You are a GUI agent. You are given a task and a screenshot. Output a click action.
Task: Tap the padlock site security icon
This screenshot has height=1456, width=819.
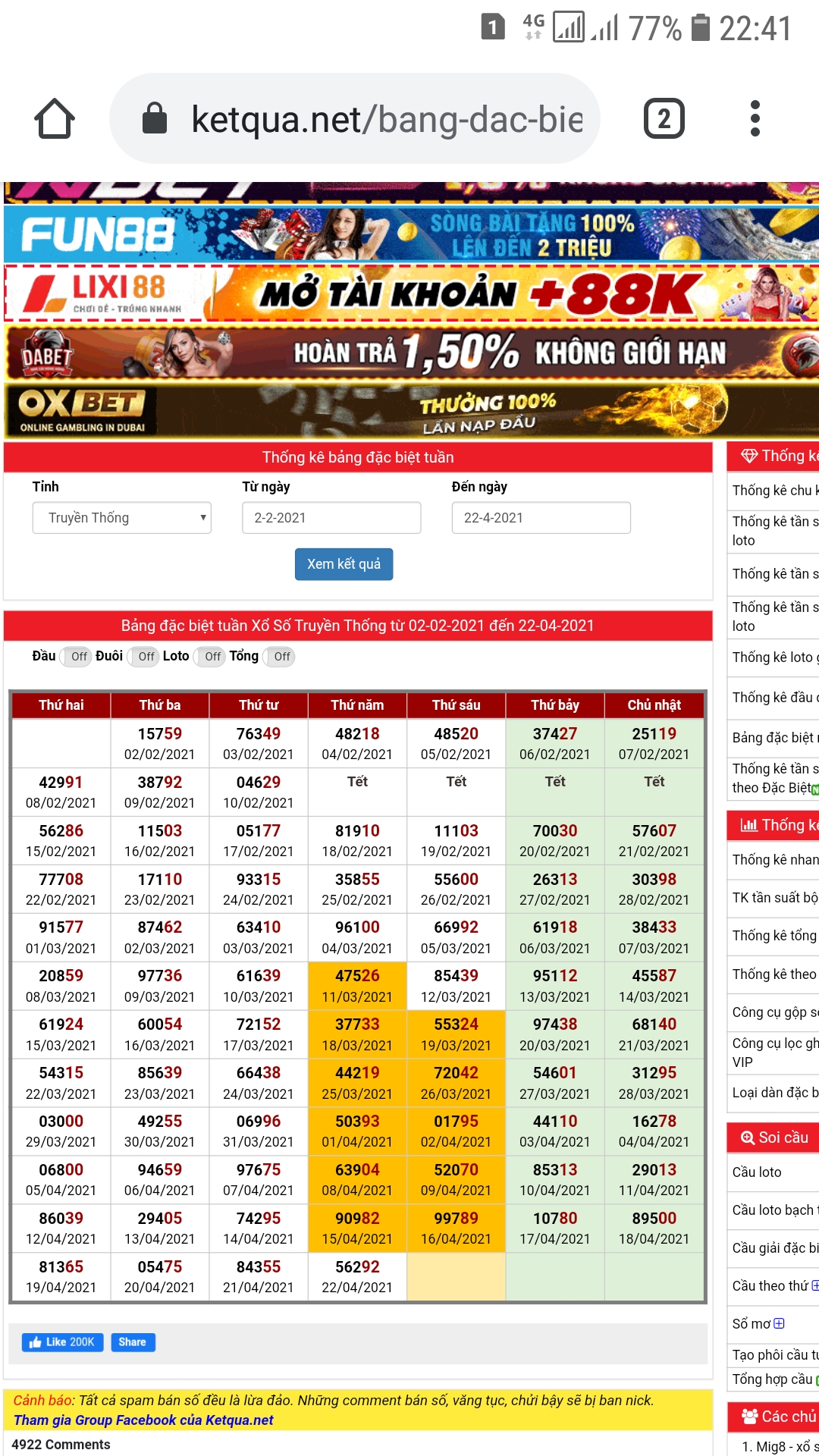(155, 119)
